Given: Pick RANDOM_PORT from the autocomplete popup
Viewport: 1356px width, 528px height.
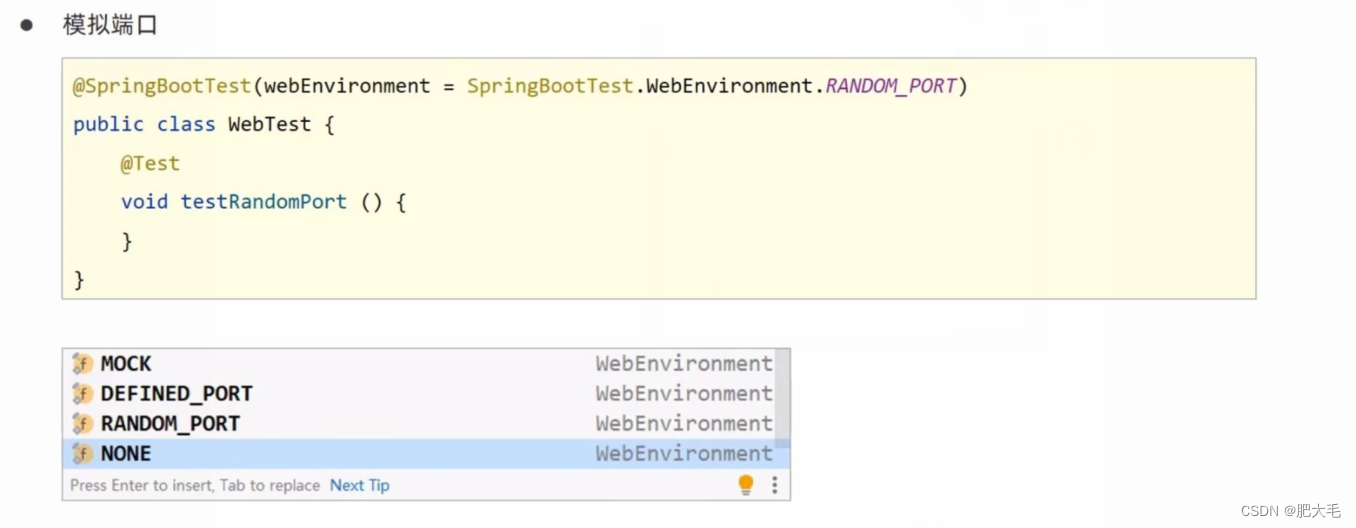Looking at the screenshot, I should pos(426,424).
